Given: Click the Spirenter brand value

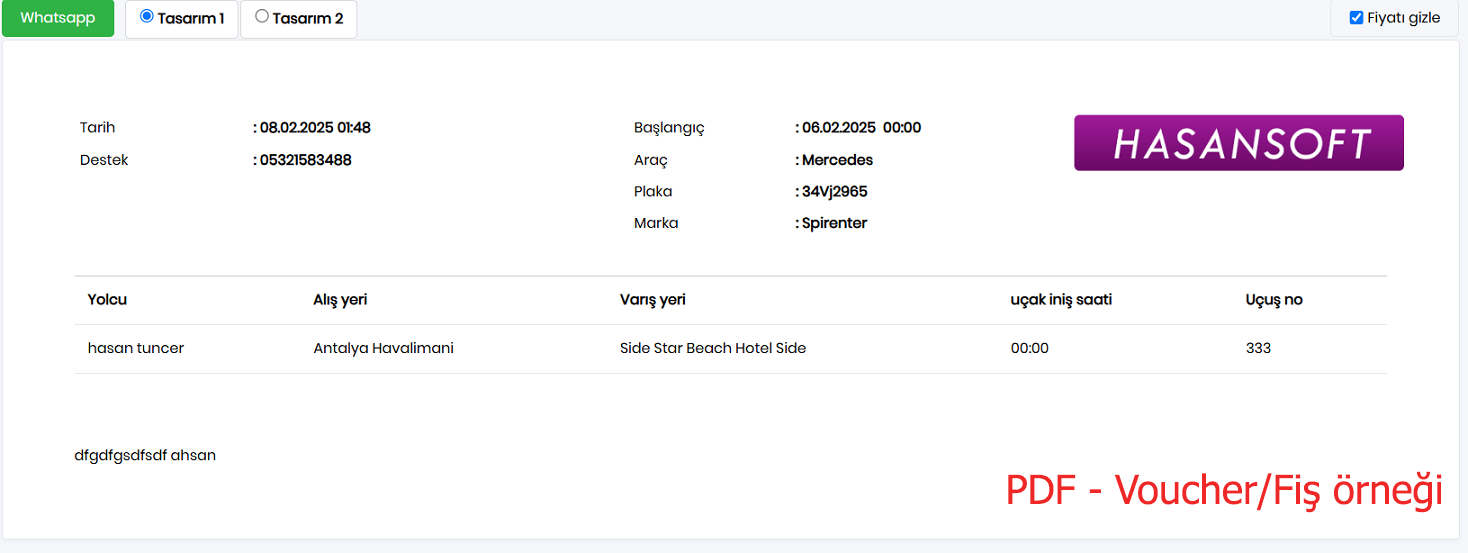Looking at the screenshot, I should tap(835, 224).
